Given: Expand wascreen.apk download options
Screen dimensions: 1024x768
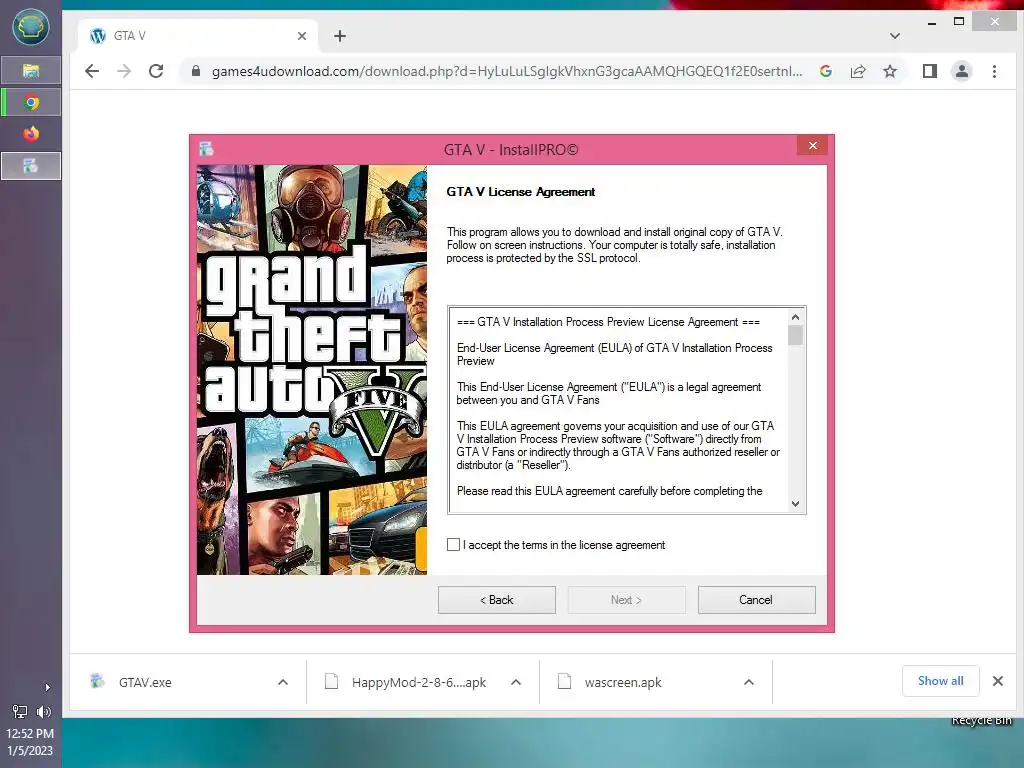Looking at the screenshot, I should click(749, 682).
